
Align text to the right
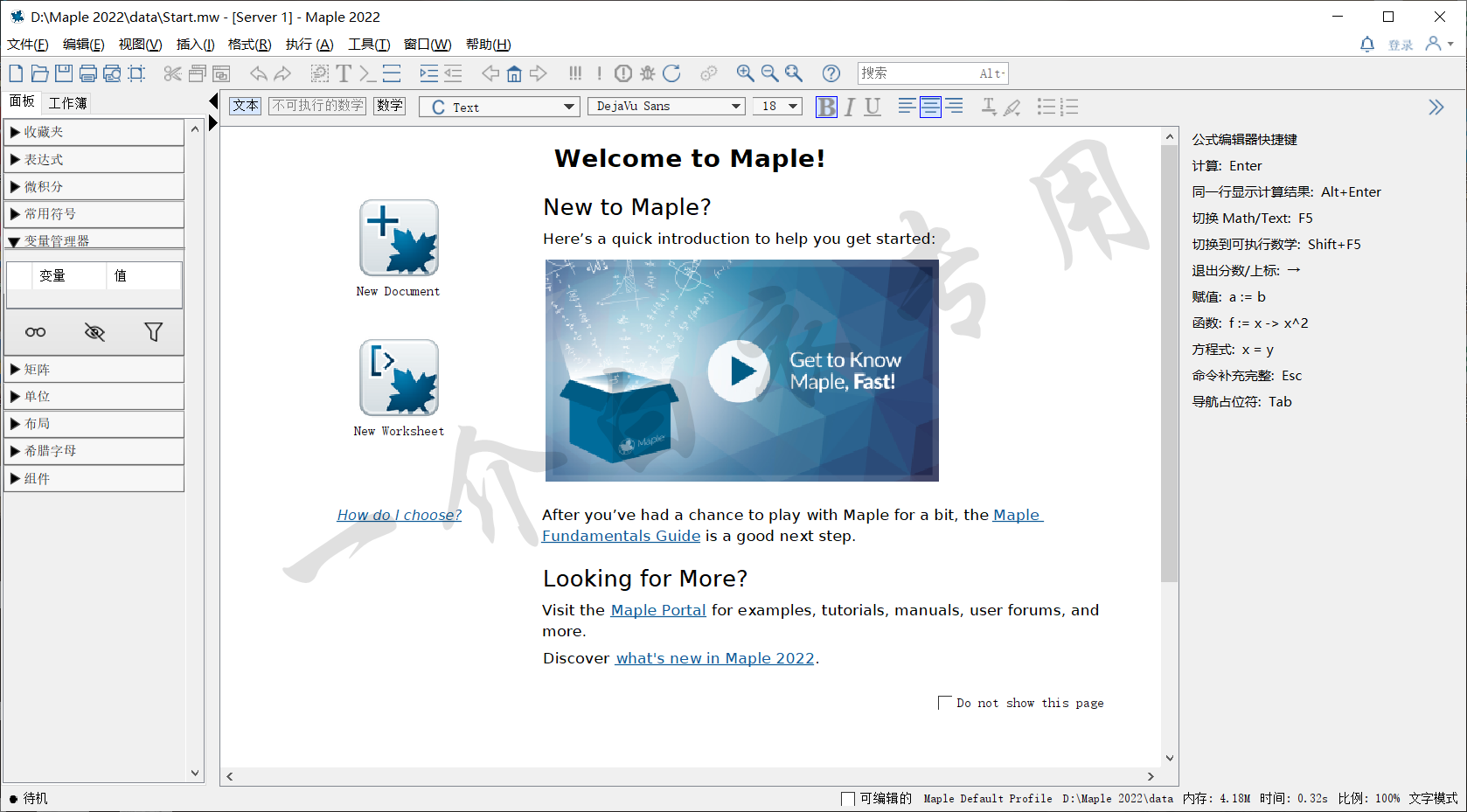click(954, 107)
